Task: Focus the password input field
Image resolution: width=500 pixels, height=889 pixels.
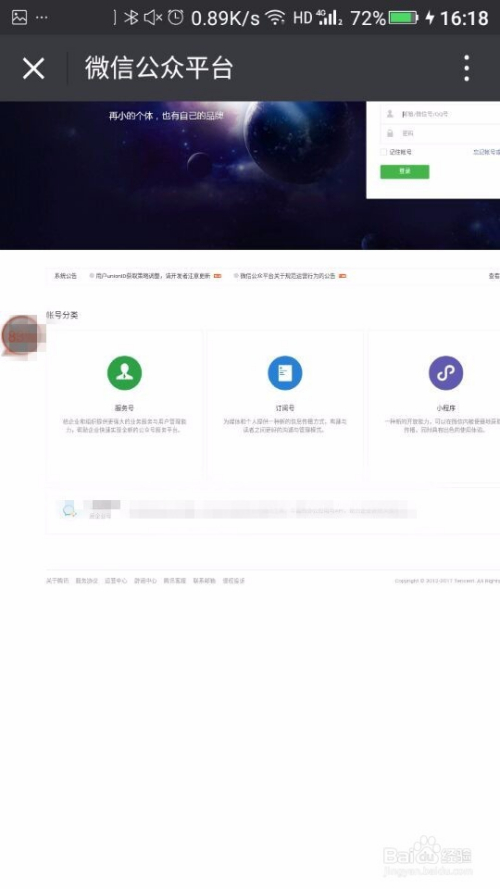Action: point(440,133)
